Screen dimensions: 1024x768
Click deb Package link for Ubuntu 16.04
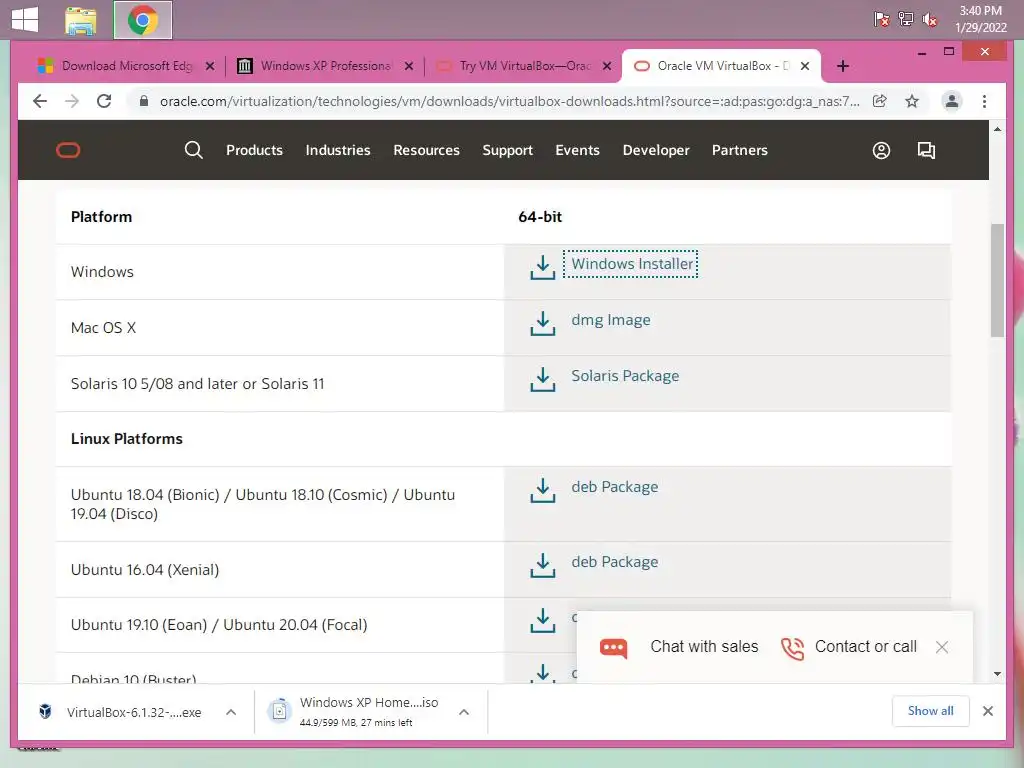[x=615, y=562]
